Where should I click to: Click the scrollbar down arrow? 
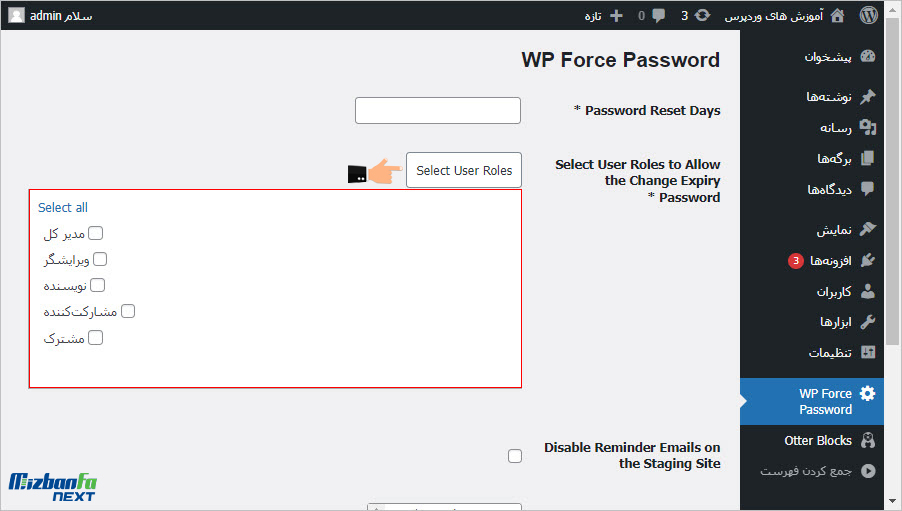892,501
